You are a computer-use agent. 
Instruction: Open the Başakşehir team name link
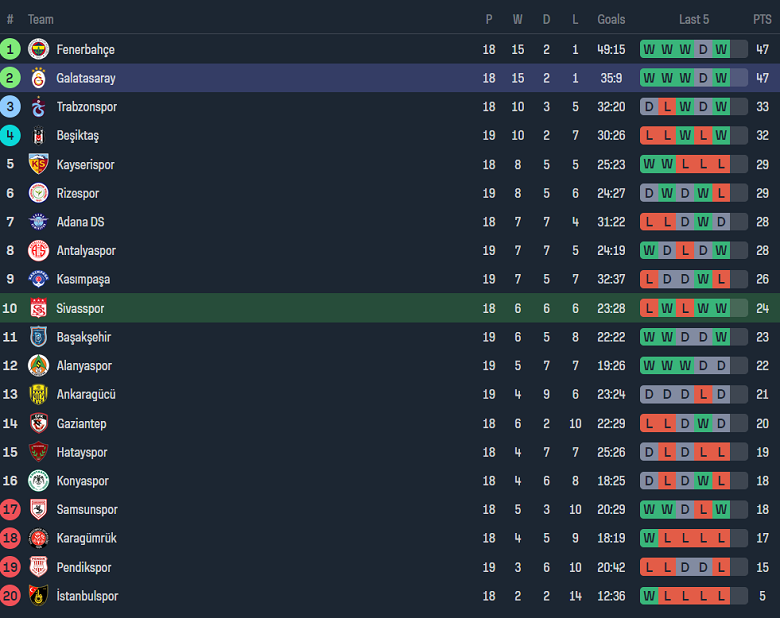point(84,338)
